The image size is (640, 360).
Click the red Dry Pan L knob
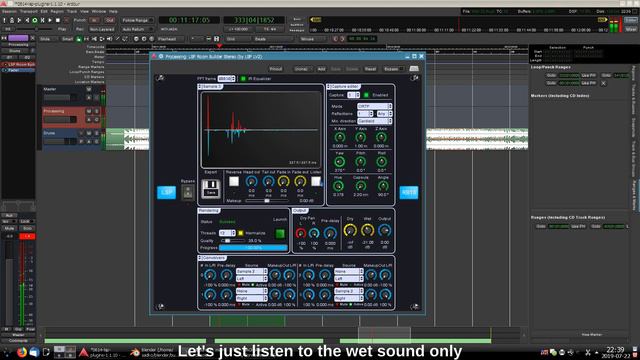click(301, 233)
